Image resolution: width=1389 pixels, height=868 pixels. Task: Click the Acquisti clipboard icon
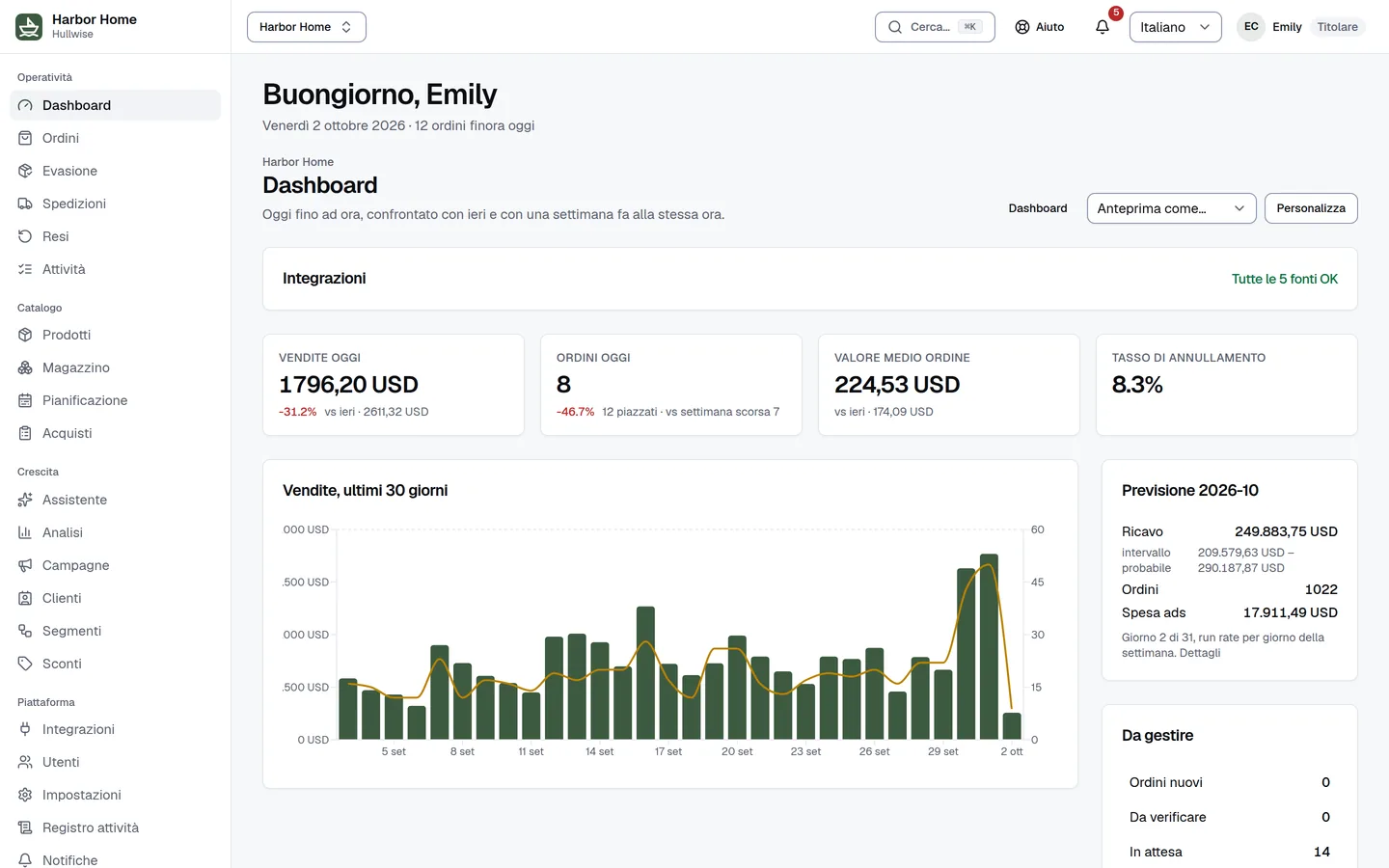25,433
